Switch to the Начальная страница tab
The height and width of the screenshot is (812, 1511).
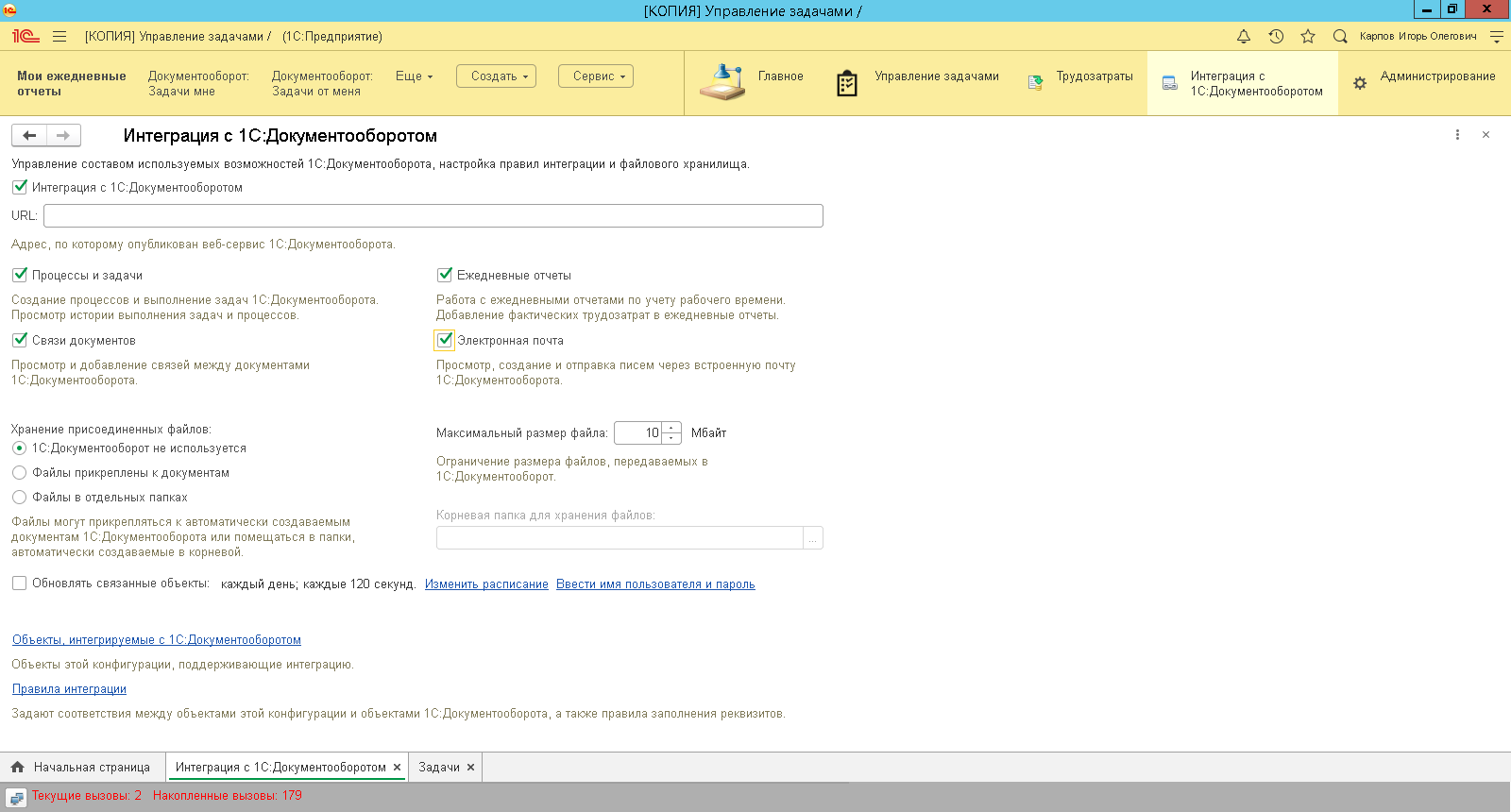[83, 768]
